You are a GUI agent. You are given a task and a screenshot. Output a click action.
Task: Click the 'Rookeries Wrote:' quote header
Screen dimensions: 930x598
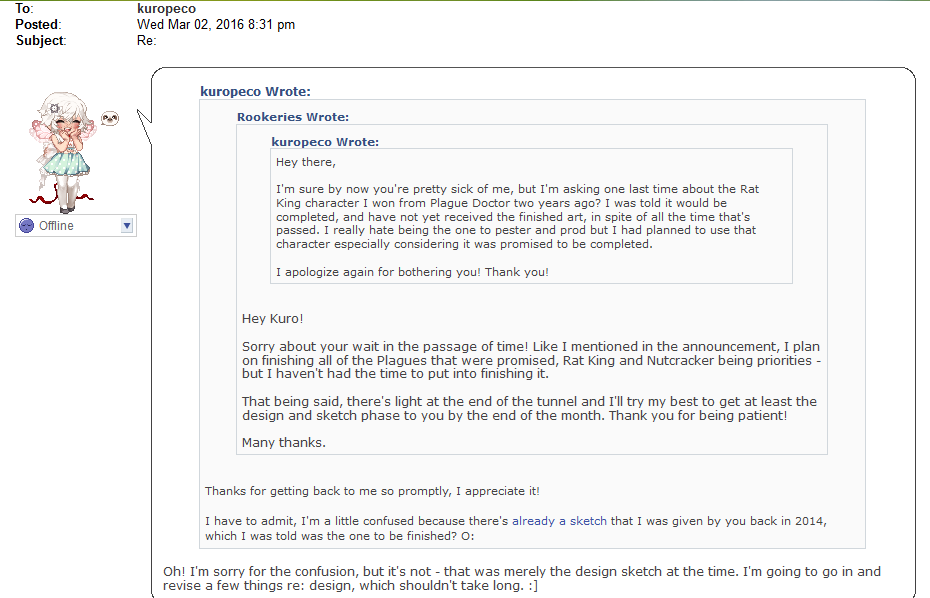pyautogui.click(x=293, y=117)
